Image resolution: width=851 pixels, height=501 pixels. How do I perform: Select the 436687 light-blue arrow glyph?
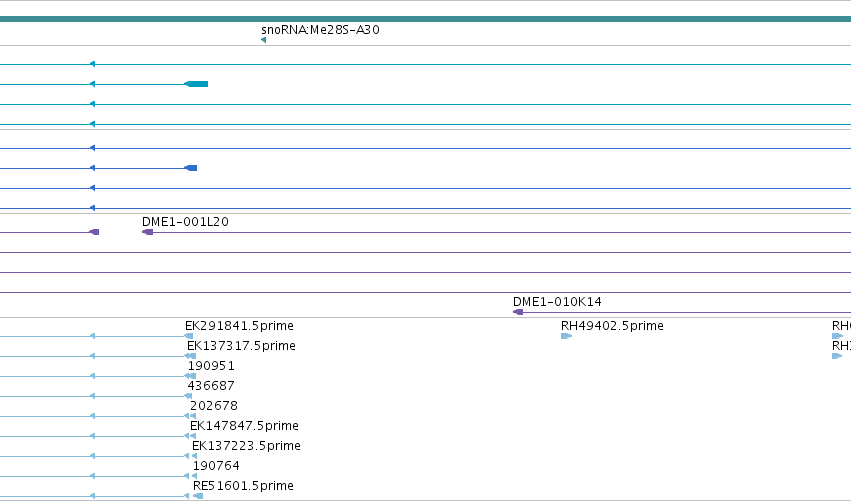coord(188,396)
